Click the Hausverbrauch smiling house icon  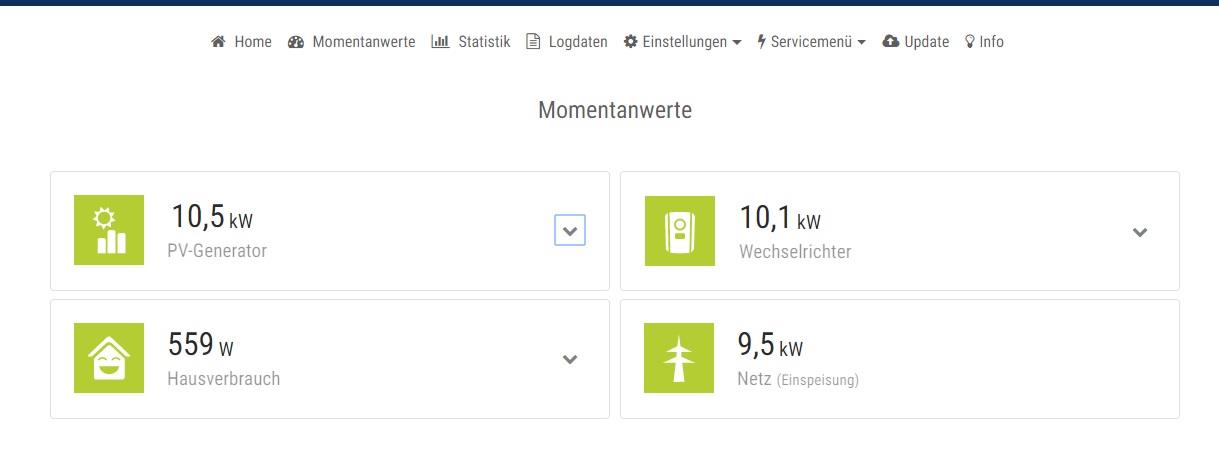click(109, 358)
